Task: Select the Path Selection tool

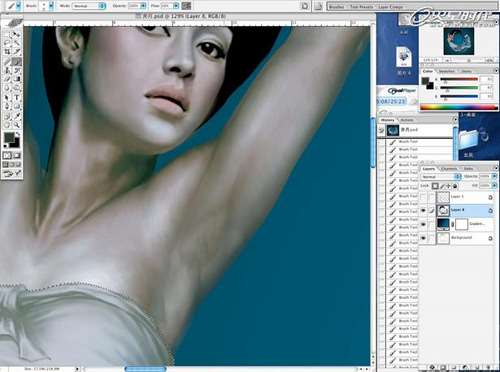Action: [7, 98]
